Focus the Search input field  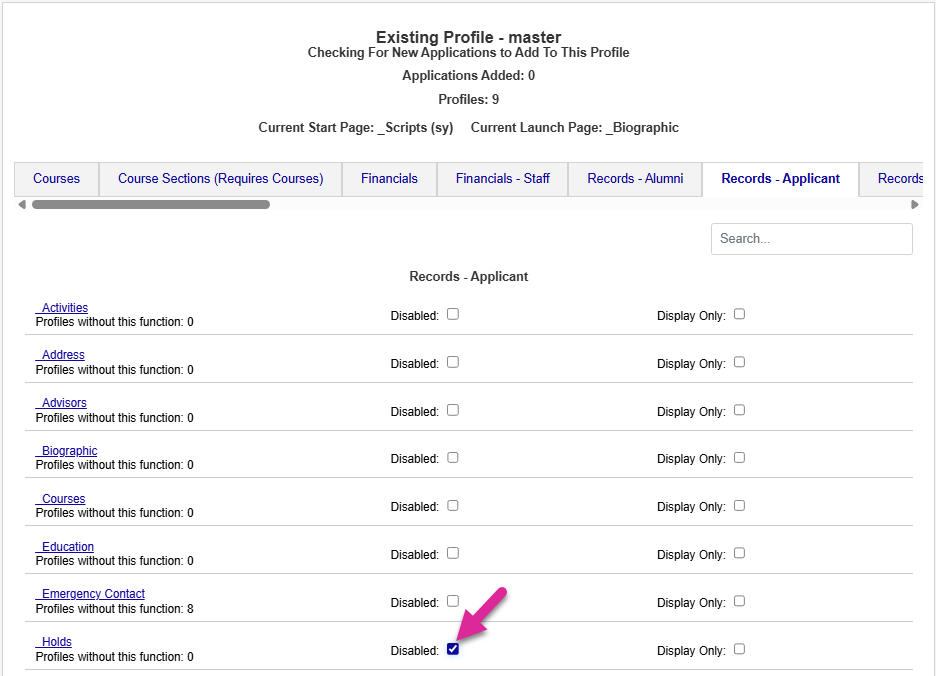811,239
